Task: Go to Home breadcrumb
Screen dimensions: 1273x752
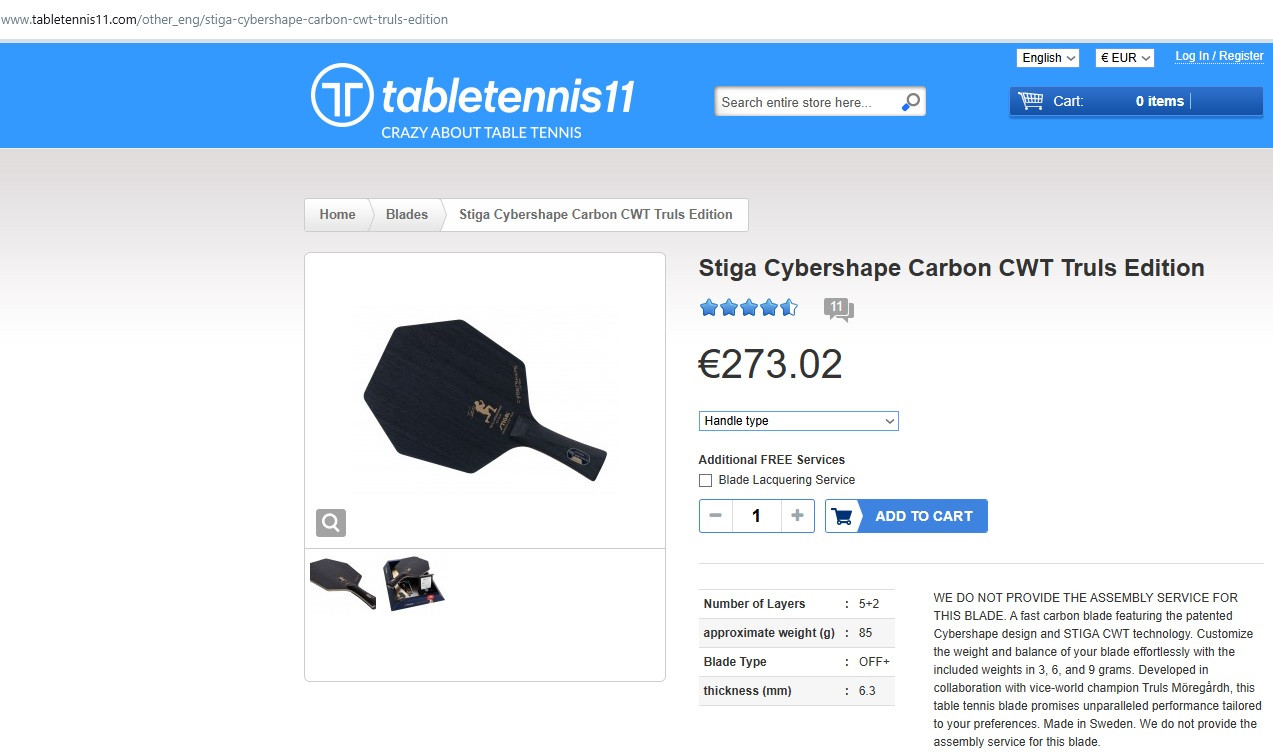Action: coord(337,215)
